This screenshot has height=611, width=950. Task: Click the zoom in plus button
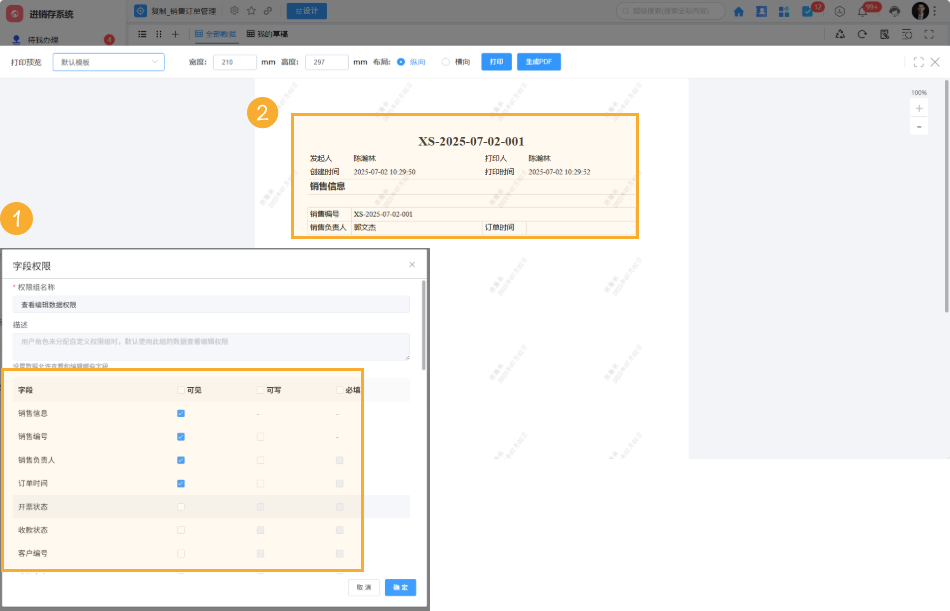pos(919,108)
